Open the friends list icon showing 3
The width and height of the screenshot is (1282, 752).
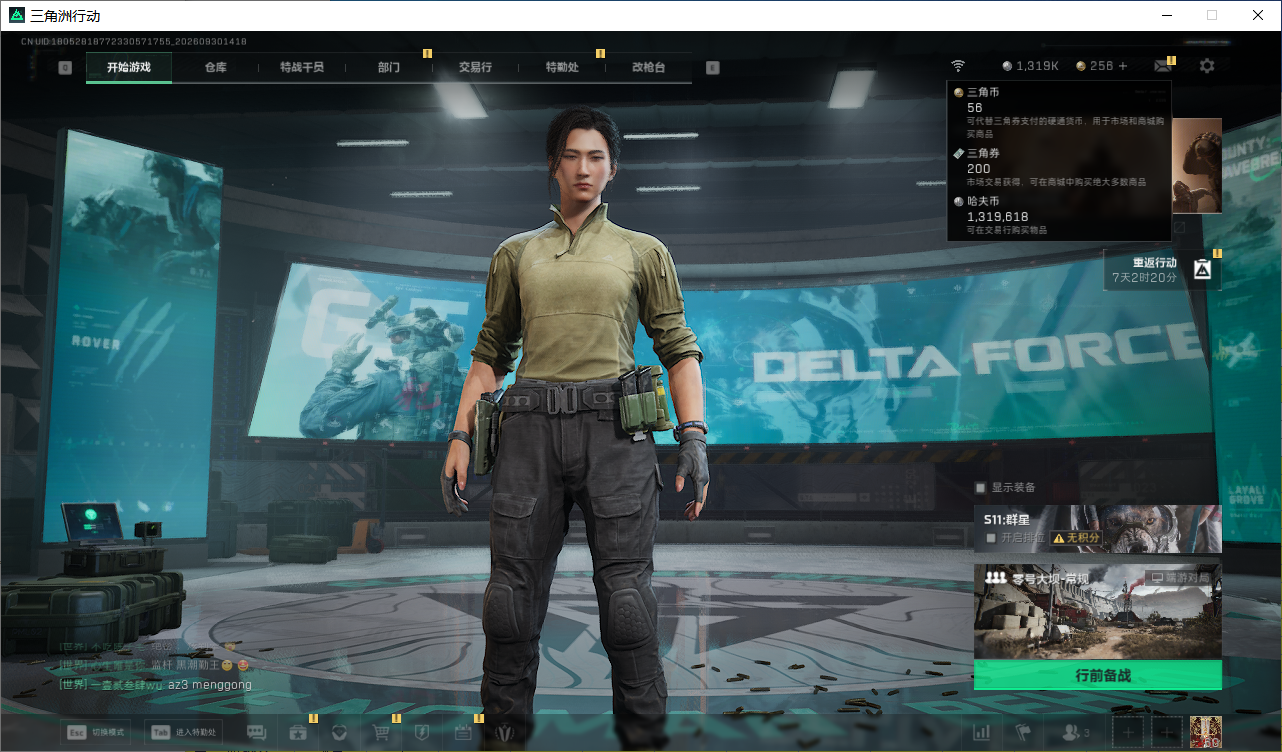1076,733
